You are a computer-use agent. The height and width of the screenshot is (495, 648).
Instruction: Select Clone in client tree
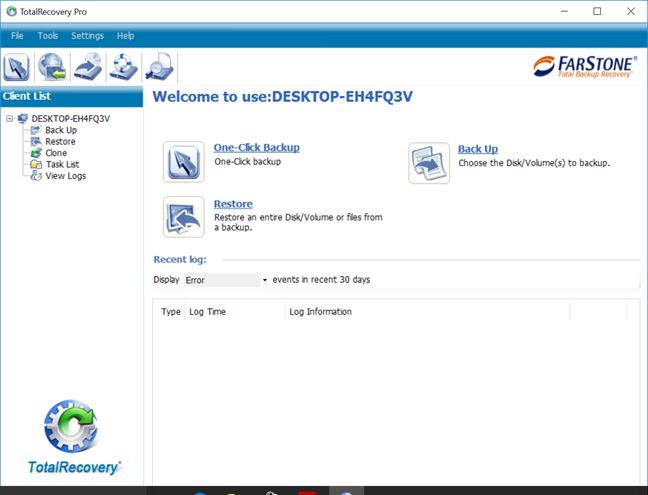click(x=56, y=153)
